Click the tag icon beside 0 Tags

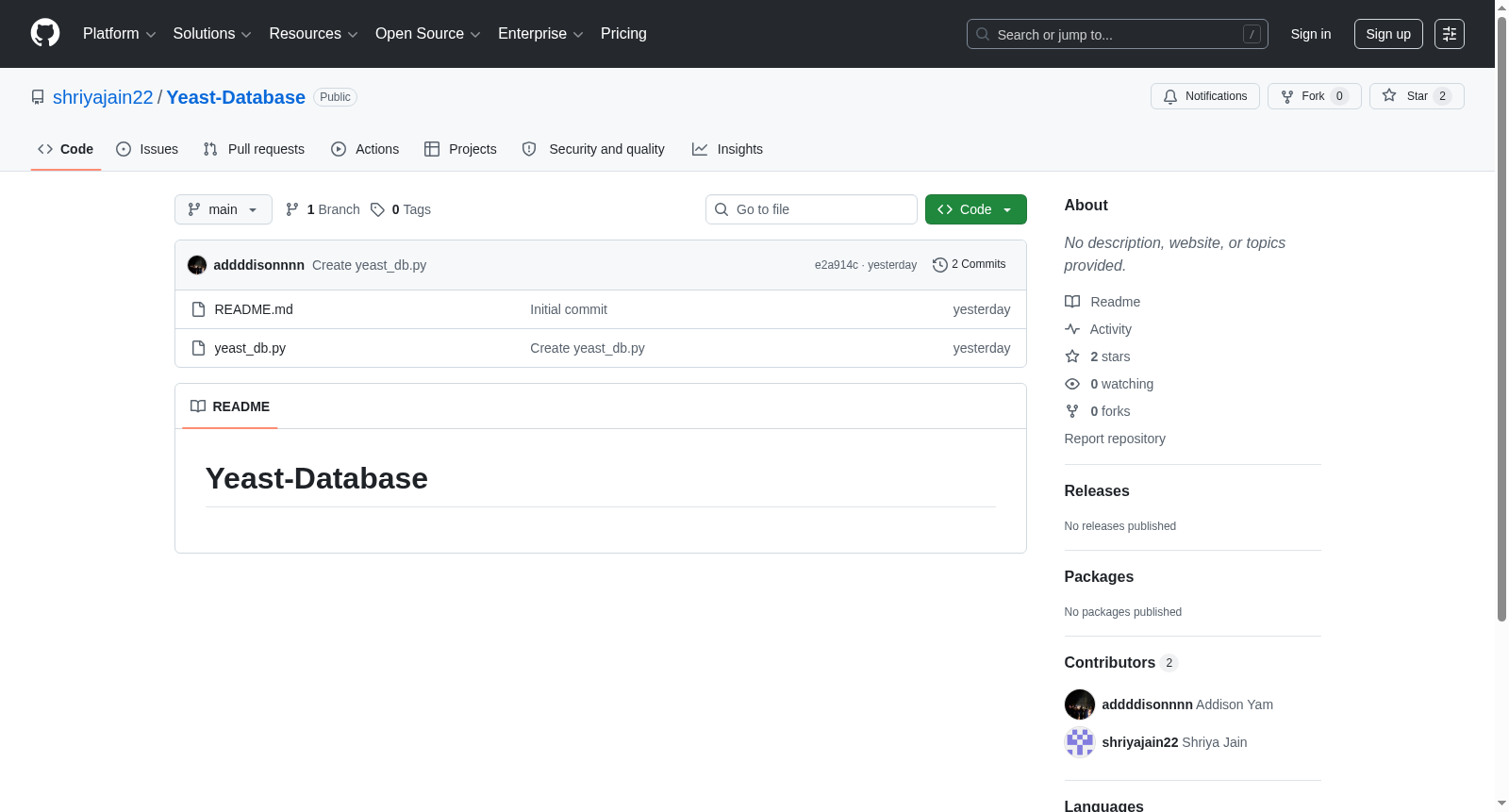[x=377, y=209]
